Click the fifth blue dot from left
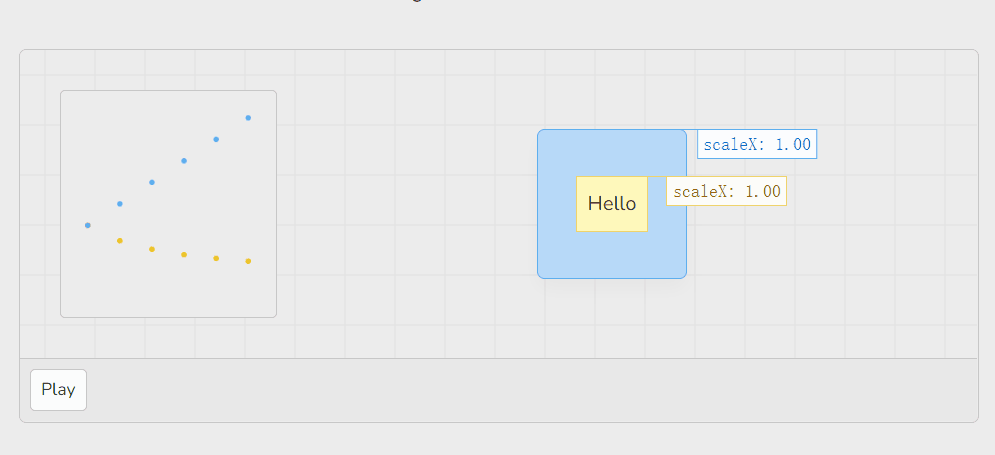The height and width of the screenshot is (455, 995). (x=216, y=139)
